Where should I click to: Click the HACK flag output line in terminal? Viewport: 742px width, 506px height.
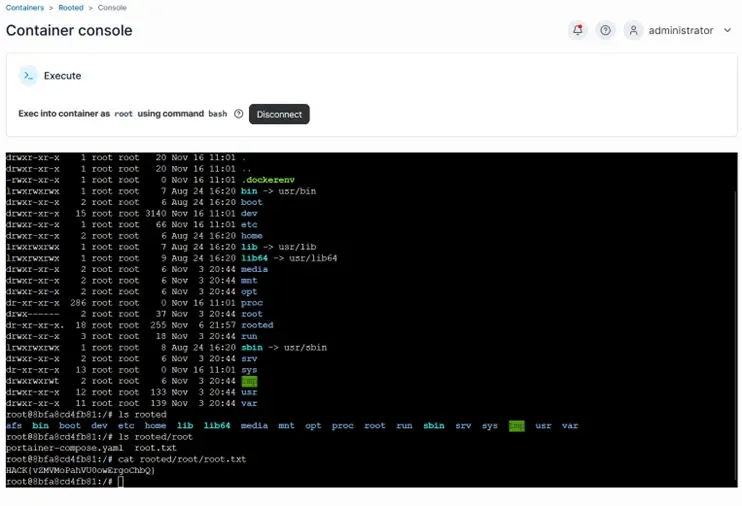tap(80, 470)
